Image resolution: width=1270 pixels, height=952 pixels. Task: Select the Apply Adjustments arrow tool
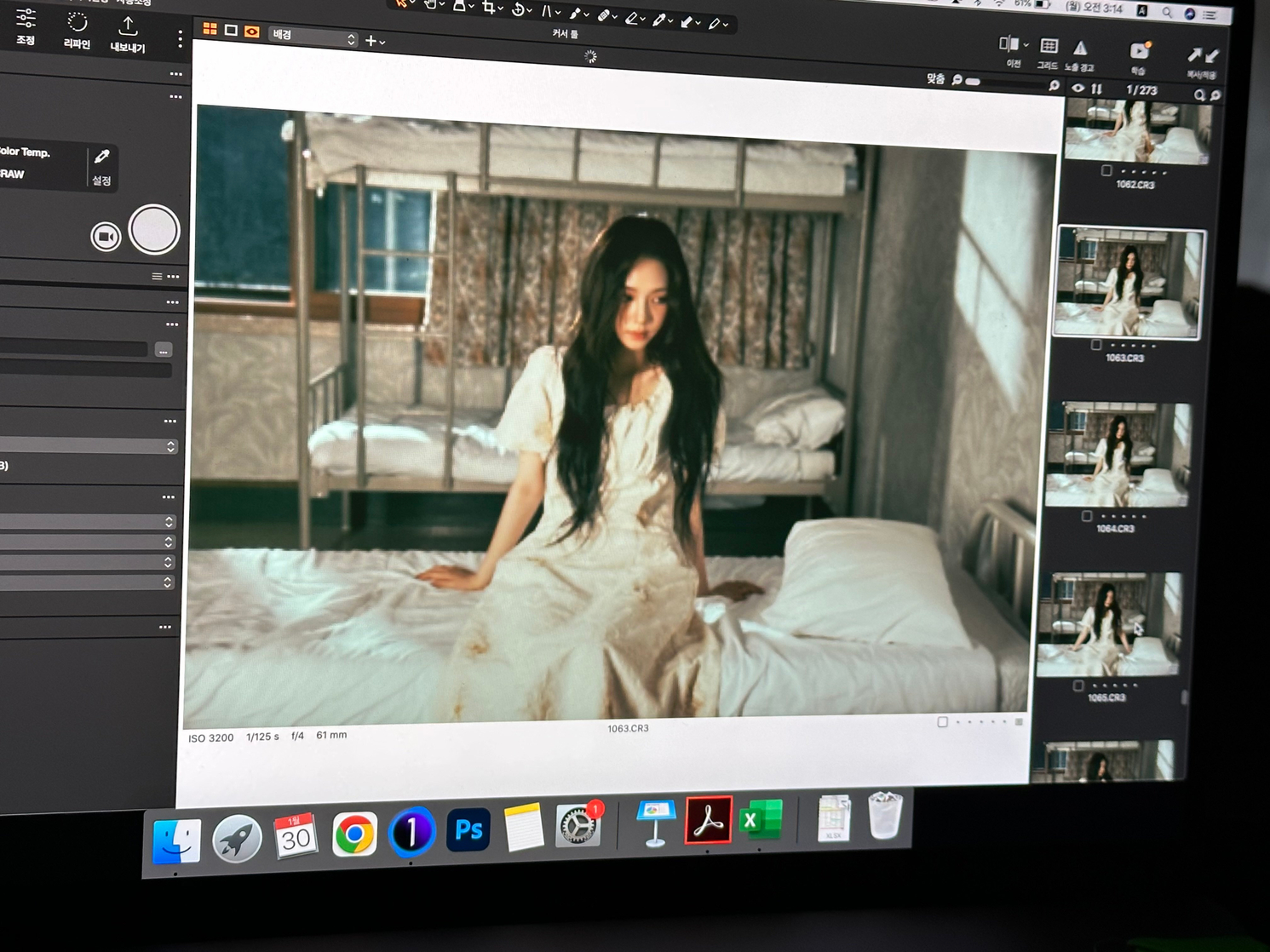coord(687,21)
